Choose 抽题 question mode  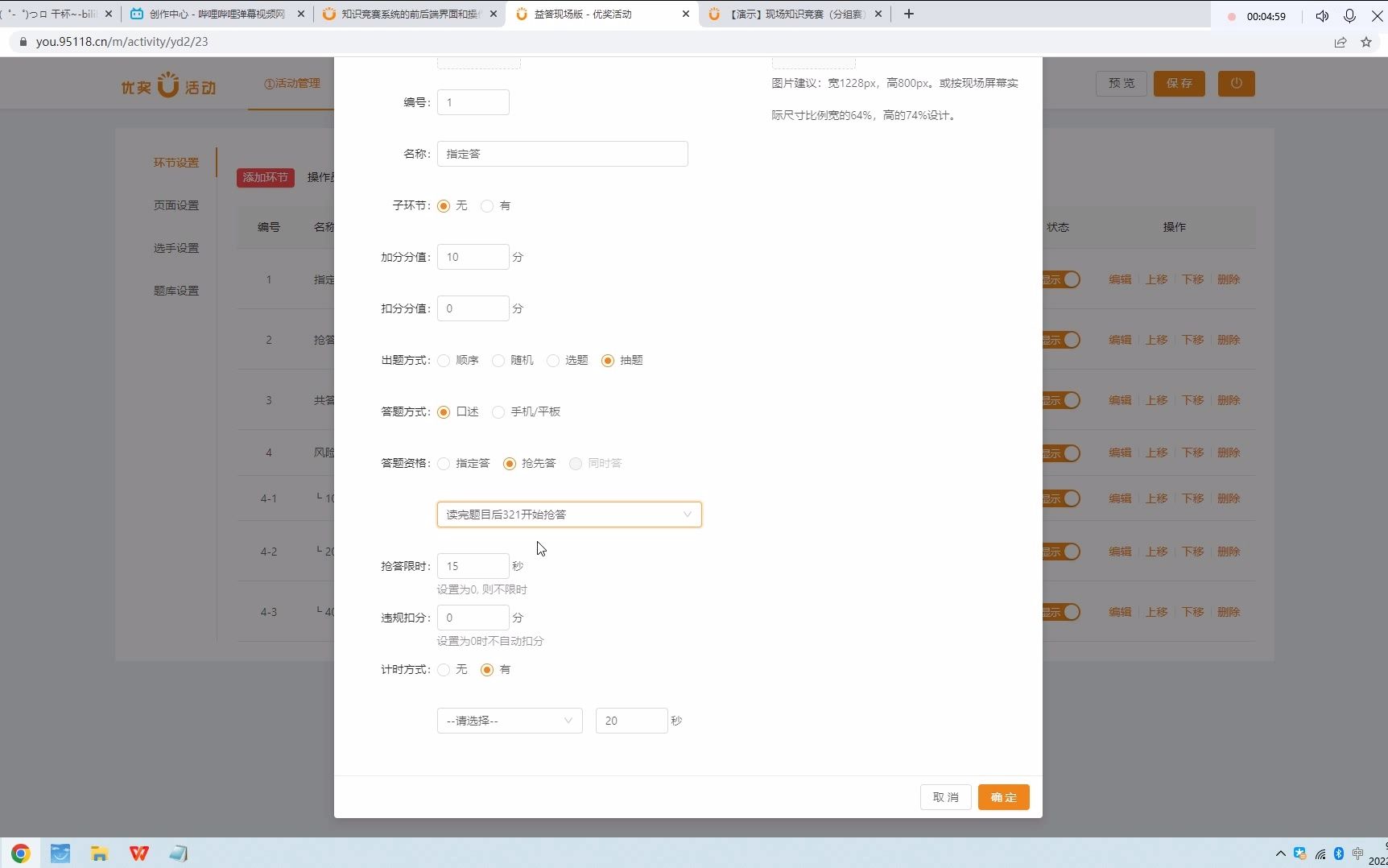pos(608,361)
